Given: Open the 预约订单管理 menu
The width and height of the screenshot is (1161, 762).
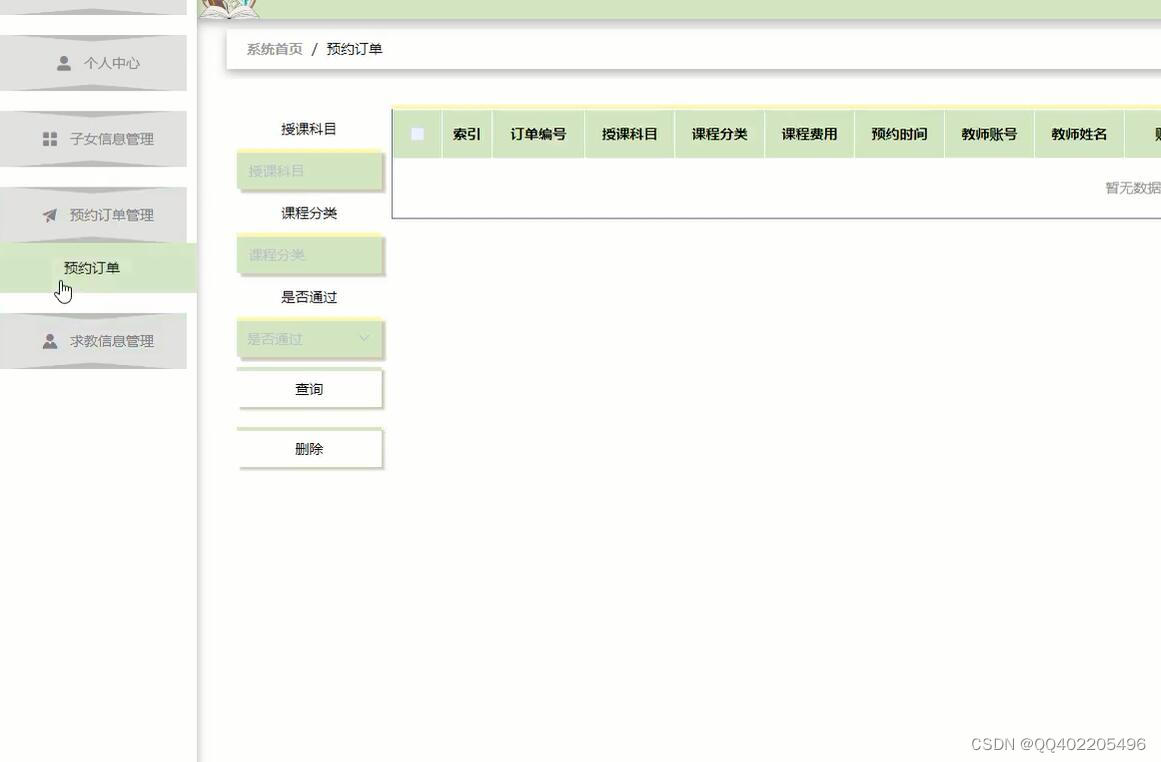Looking at the screenshot, I should tap(112, 213).
